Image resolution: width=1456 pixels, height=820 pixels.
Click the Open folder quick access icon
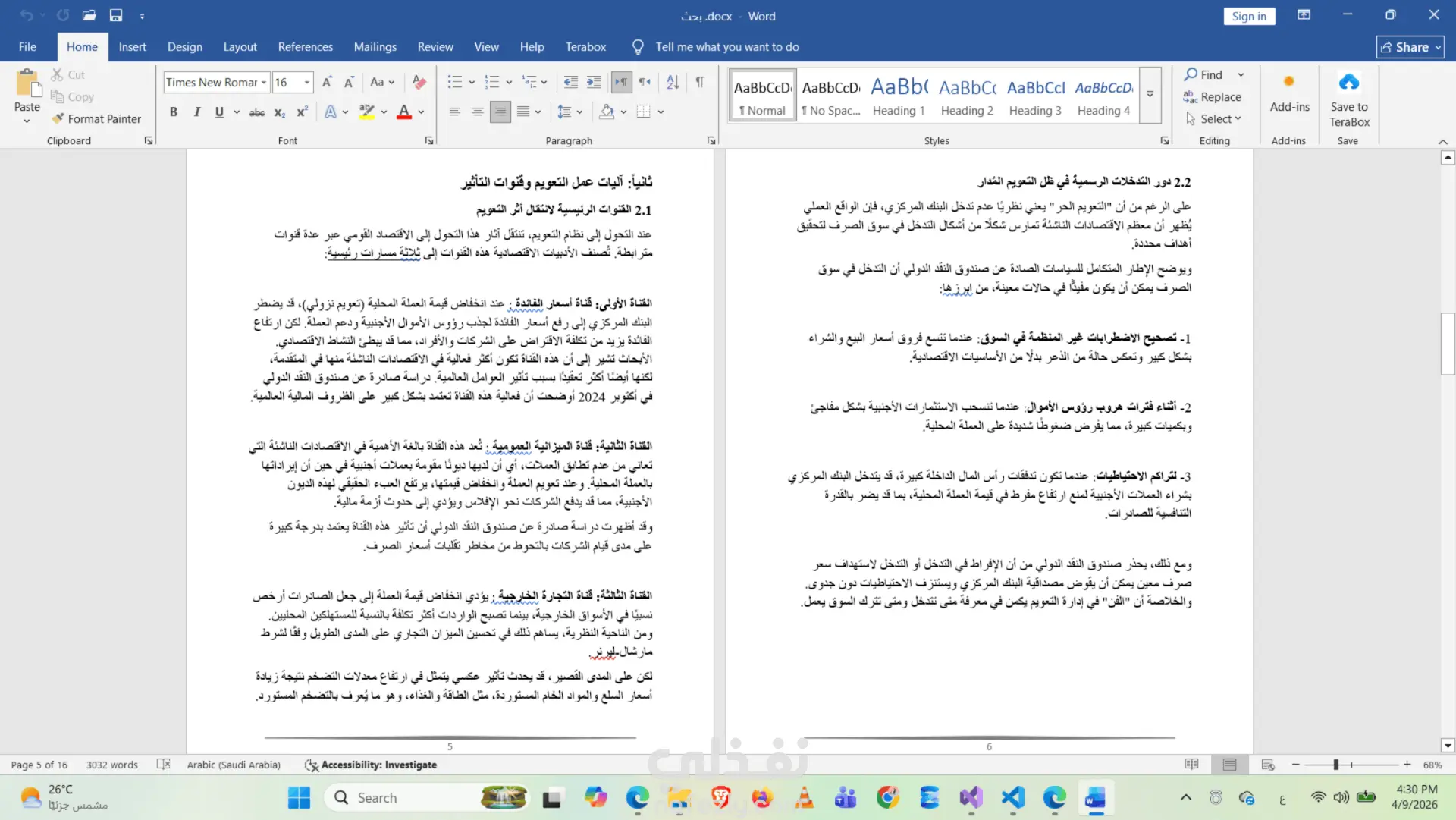pyautogui.click(x=89, y=15)
